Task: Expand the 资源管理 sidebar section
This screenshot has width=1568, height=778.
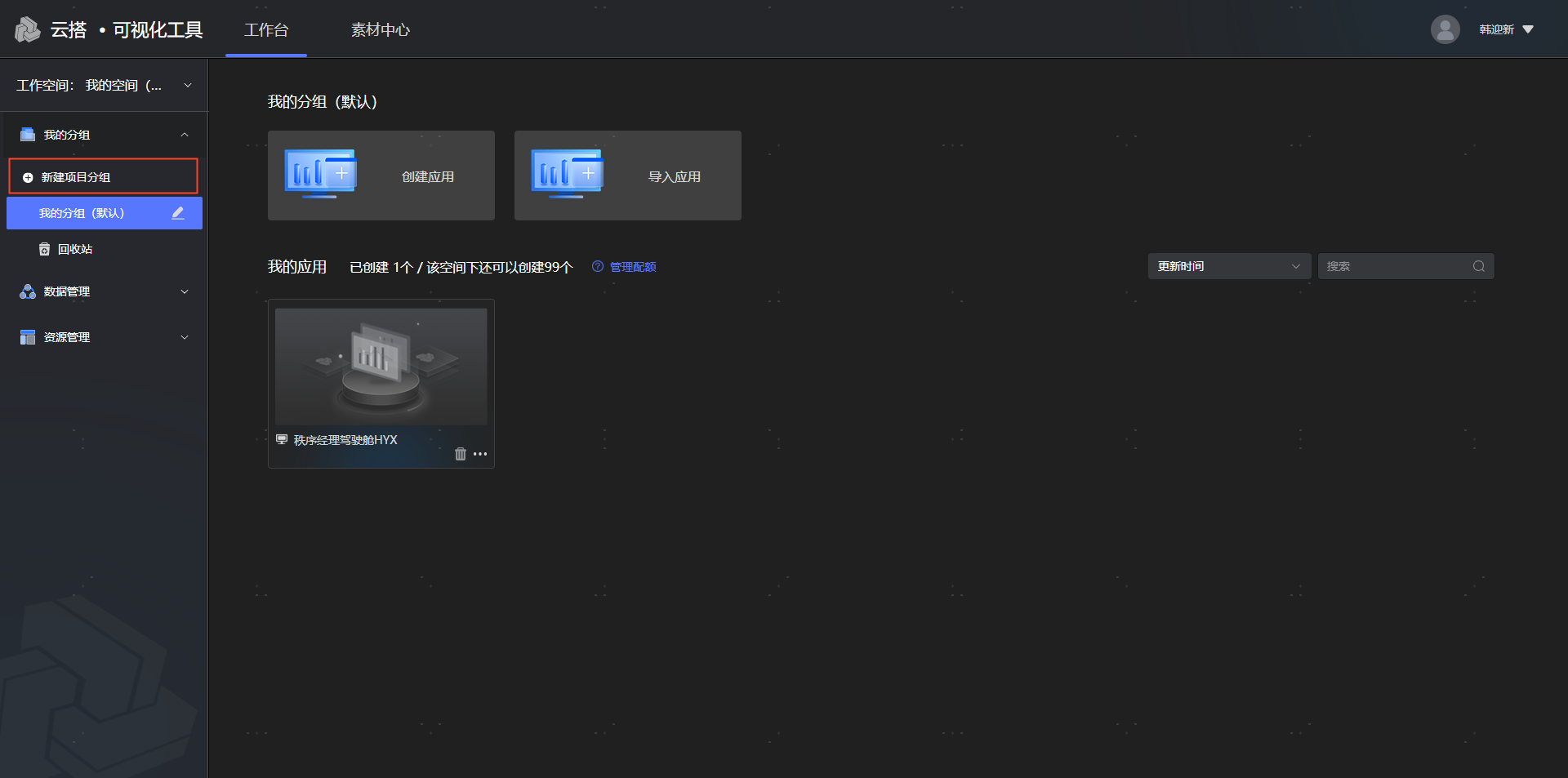Action: click(185, 337)
